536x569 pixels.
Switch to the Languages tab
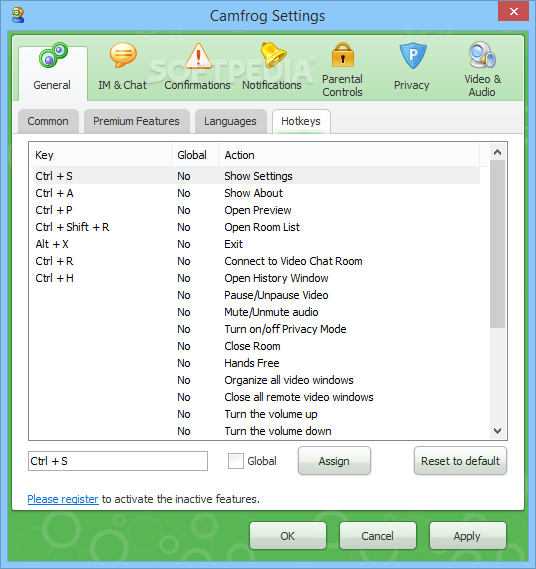coord(230,121)
